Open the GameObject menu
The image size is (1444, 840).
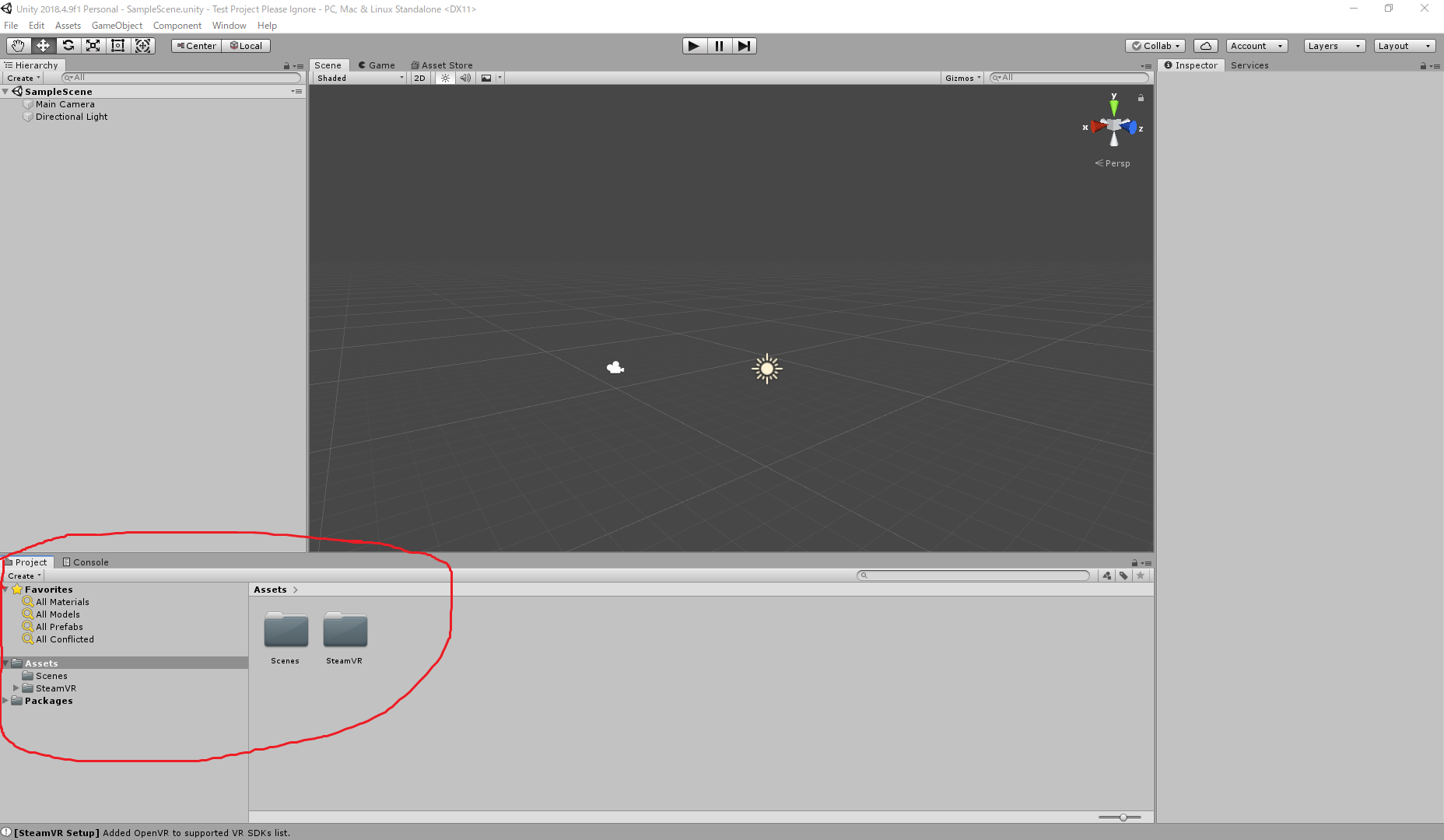pyautogui.click(x=117, y=25)
